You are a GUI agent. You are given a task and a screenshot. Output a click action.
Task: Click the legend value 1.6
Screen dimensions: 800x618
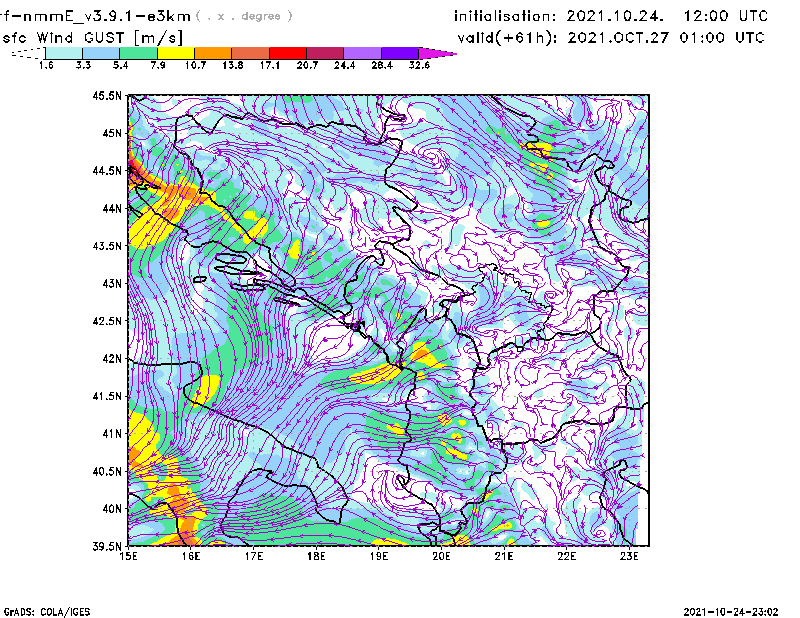[46, 65]
